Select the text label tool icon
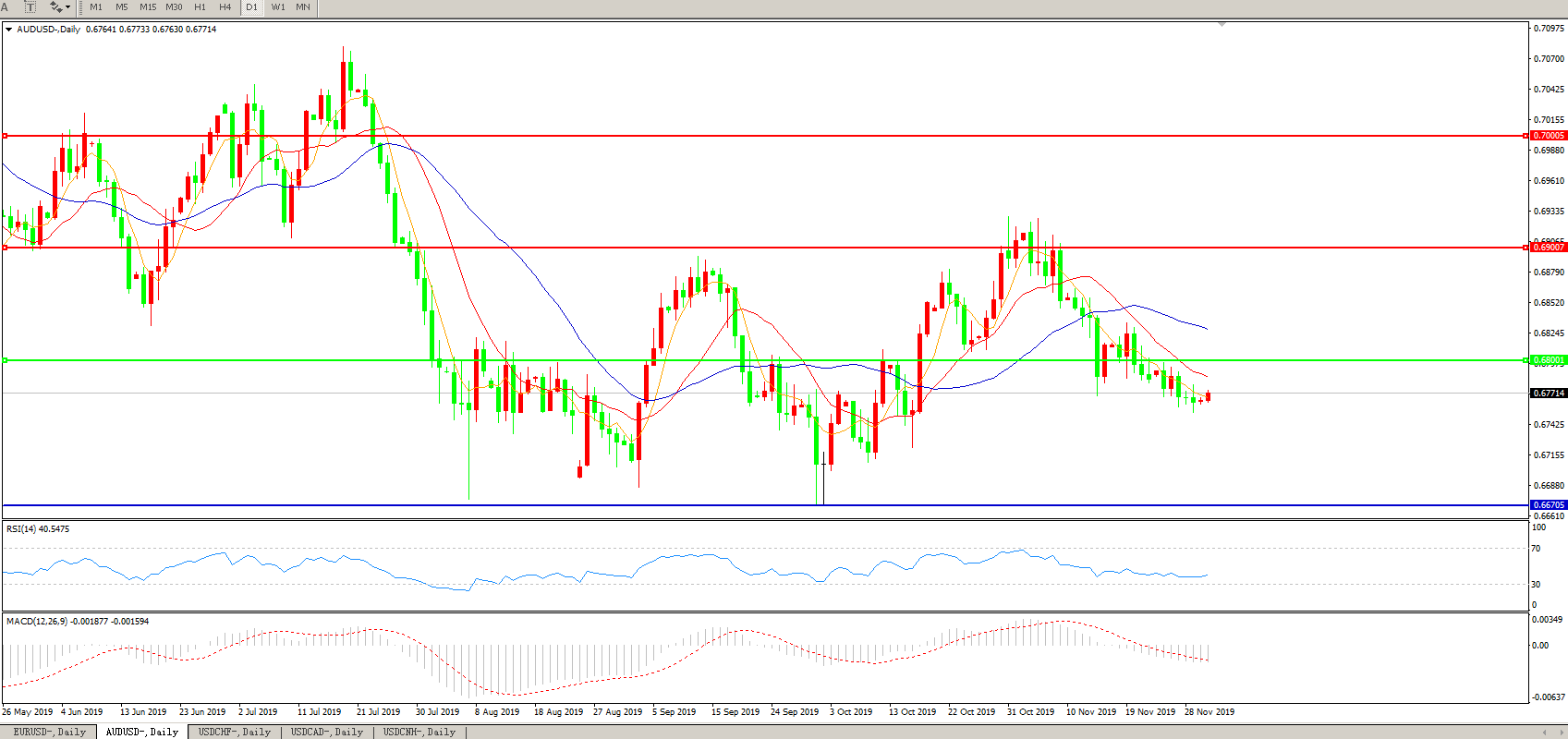Screen dimensions: 1568x739 30,7
